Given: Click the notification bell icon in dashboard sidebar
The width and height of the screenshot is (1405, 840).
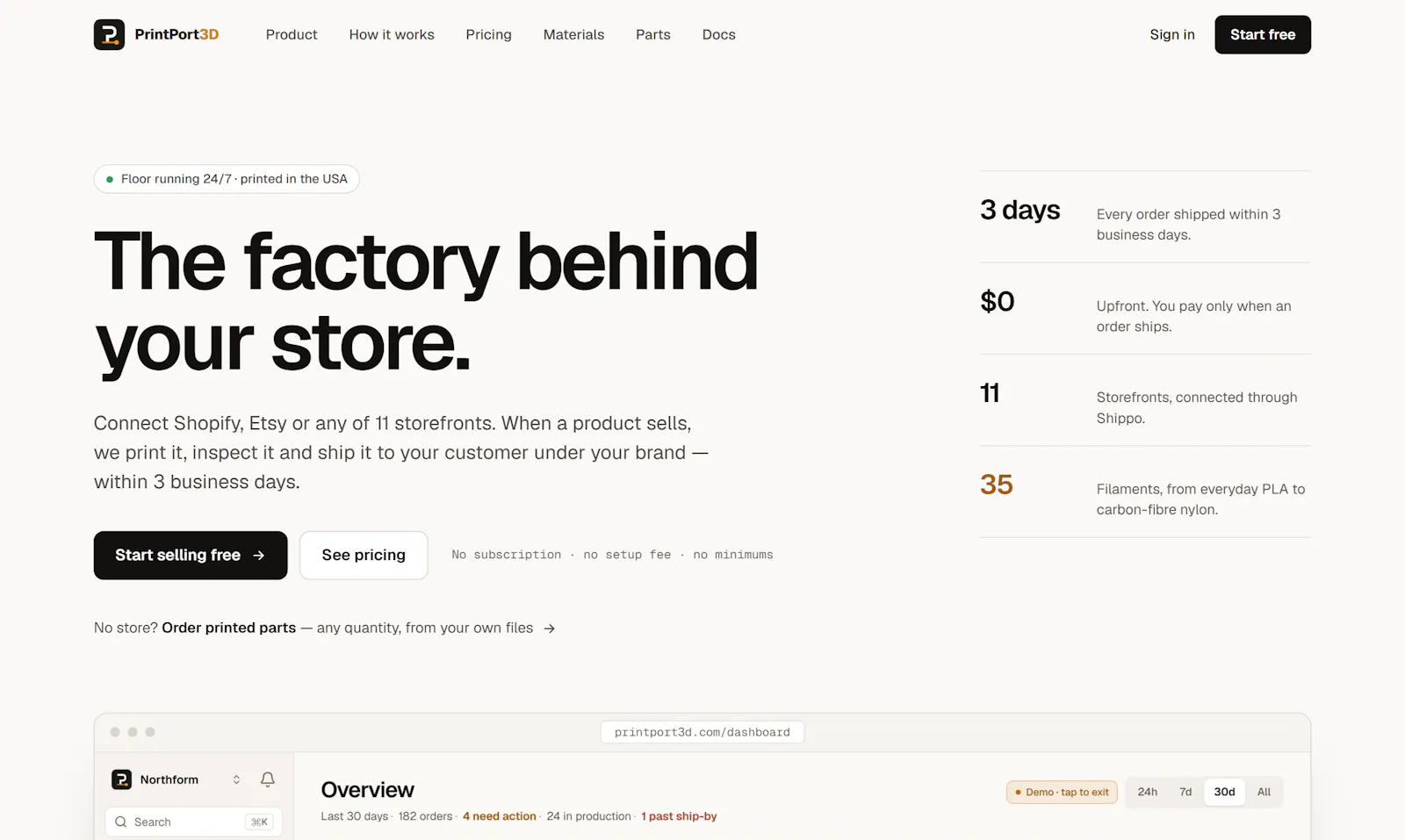Looking at the screenshot, I should [x=268, y=779].
